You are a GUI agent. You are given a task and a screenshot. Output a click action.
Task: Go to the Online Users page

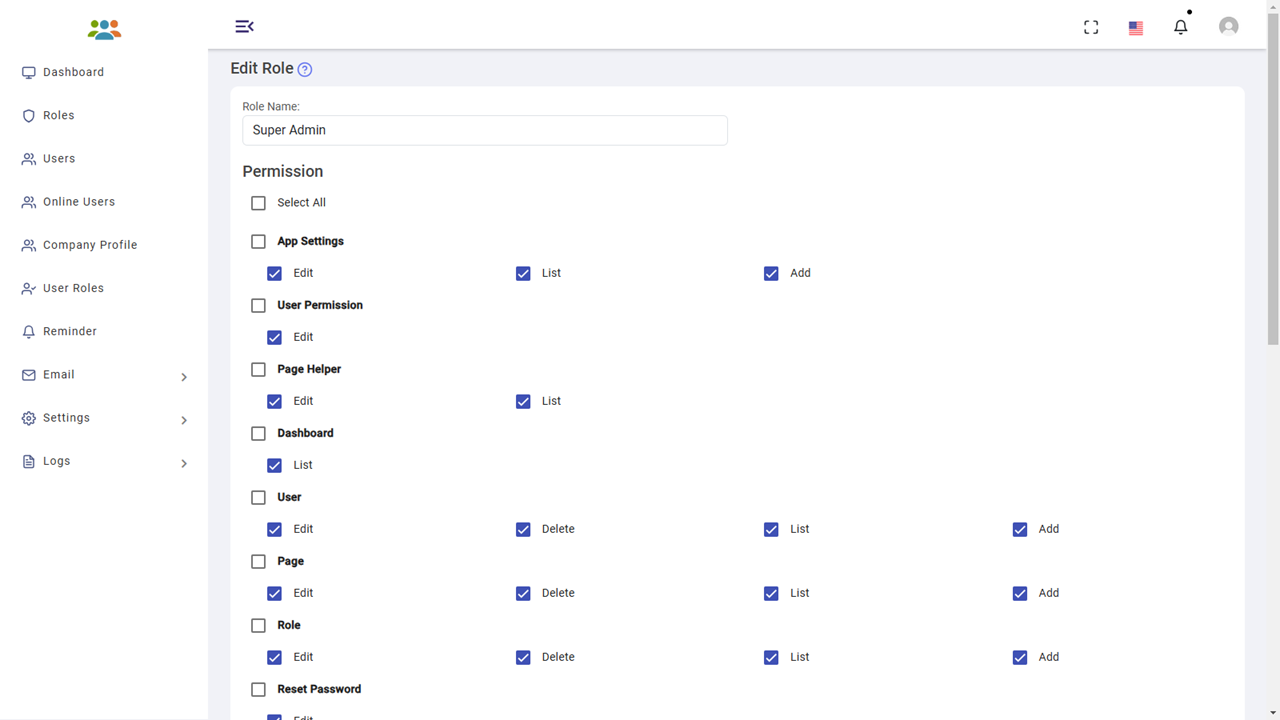tap(78, 202)
